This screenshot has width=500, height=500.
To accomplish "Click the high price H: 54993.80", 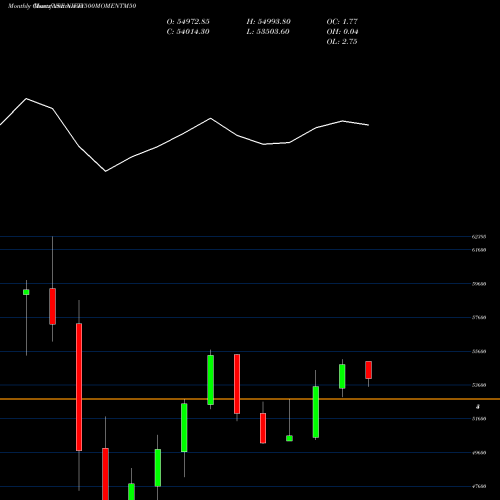I will [269, 22].
